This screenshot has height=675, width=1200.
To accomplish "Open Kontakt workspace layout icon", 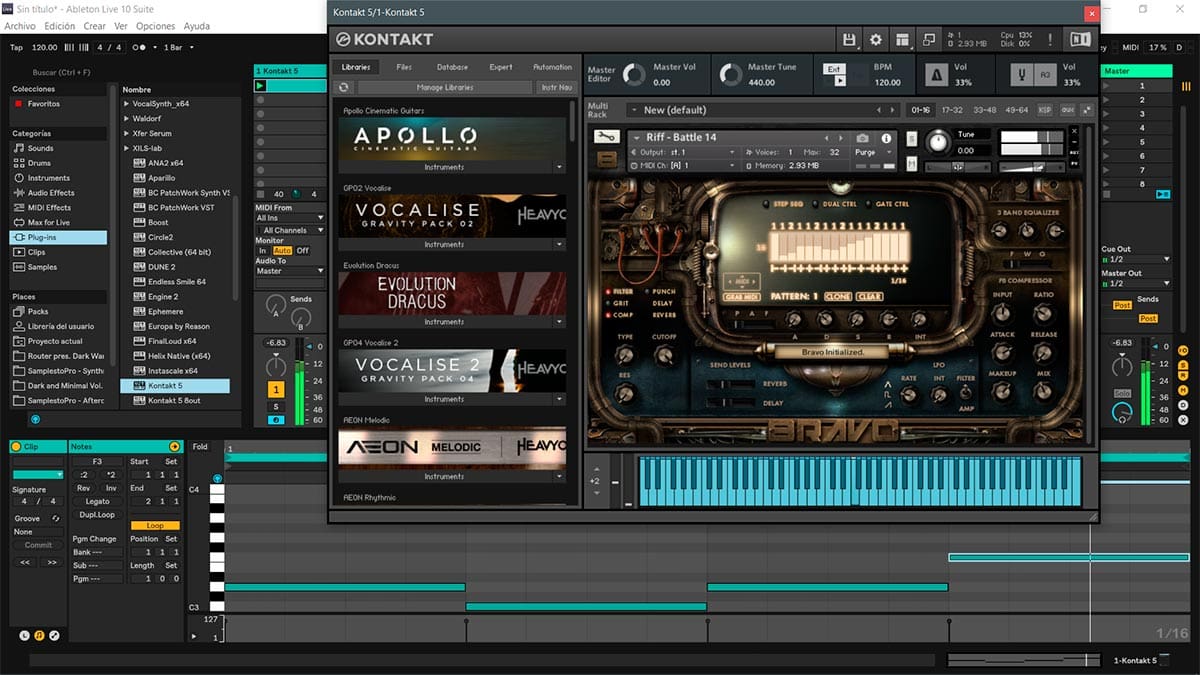I will pyautogui.click(x=903, y=40).
